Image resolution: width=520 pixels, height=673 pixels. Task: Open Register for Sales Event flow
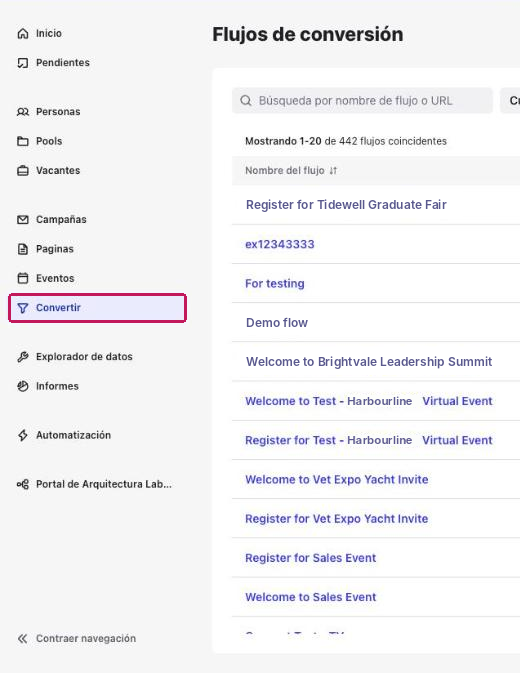tap(310, 558)
